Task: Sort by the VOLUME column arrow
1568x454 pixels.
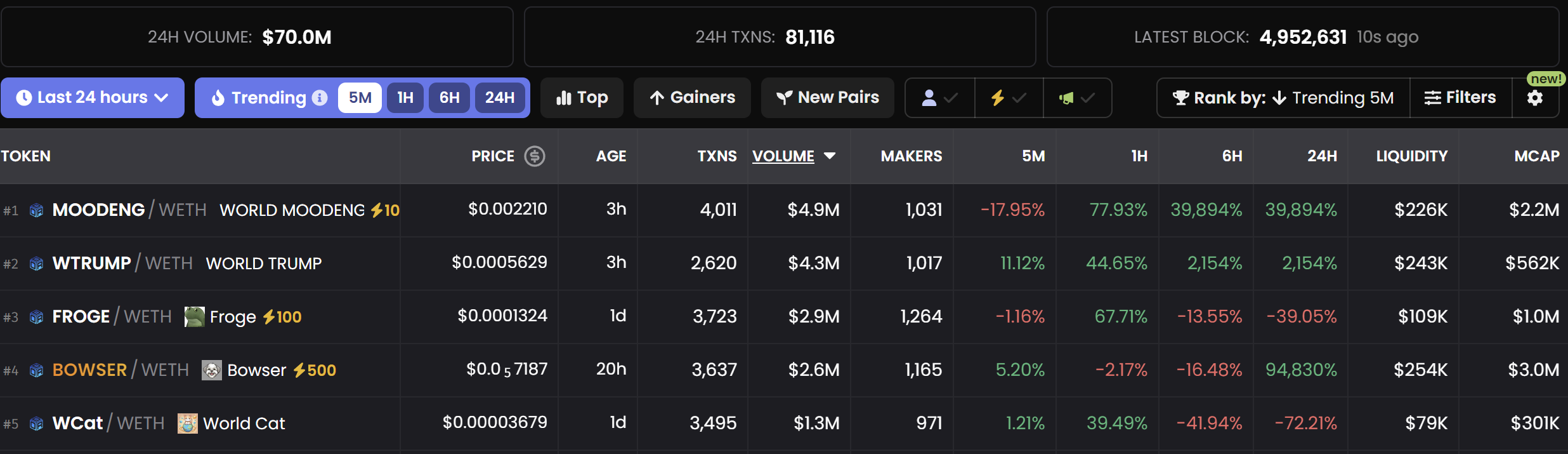Action: tap(830, 156)
